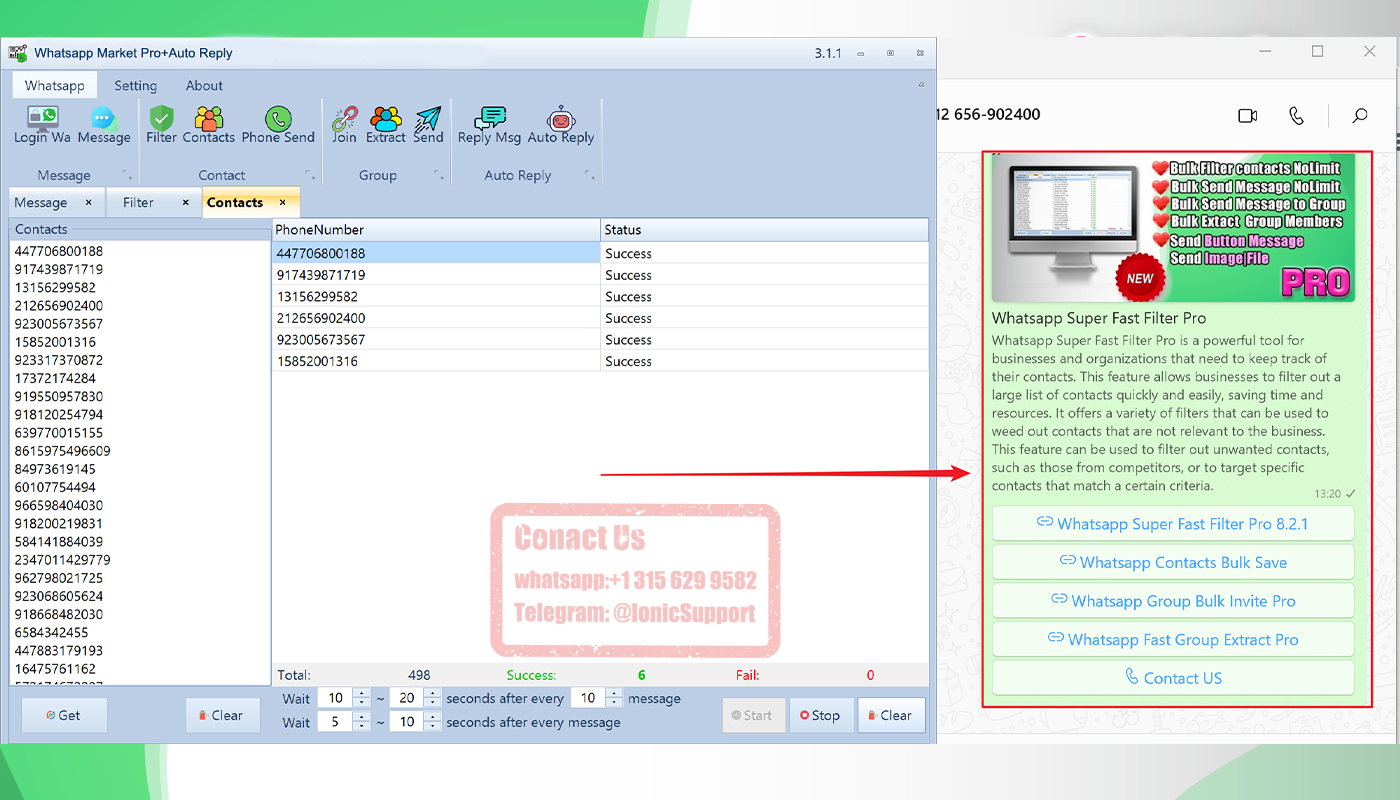Maximize the WhatsApp window
Screen dimensions: 1400x800
pyautogui.click(x=1317, y=51)
